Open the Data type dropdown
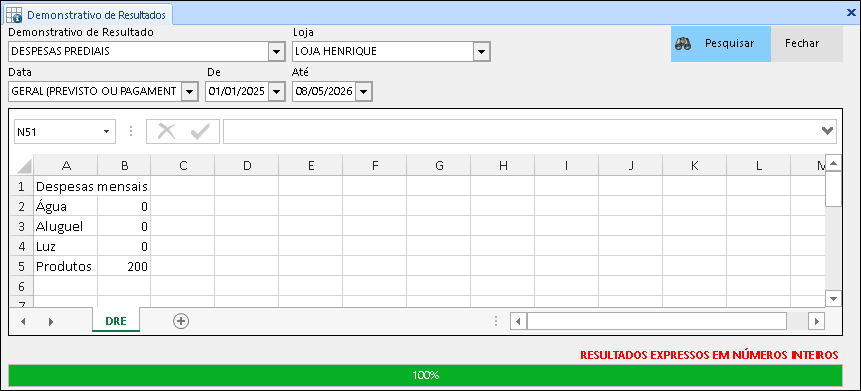This screenshot has height=391, width=861. pos(189,92)
